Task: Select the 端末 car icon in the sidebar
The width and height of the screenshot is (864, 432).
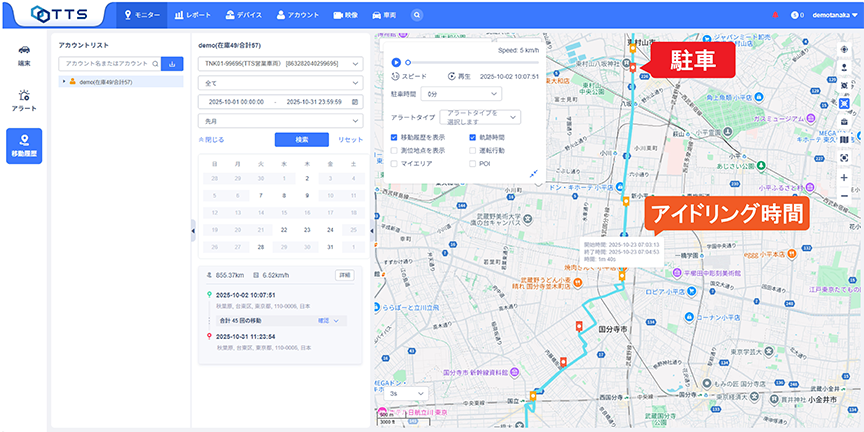Action: (24, 53)
